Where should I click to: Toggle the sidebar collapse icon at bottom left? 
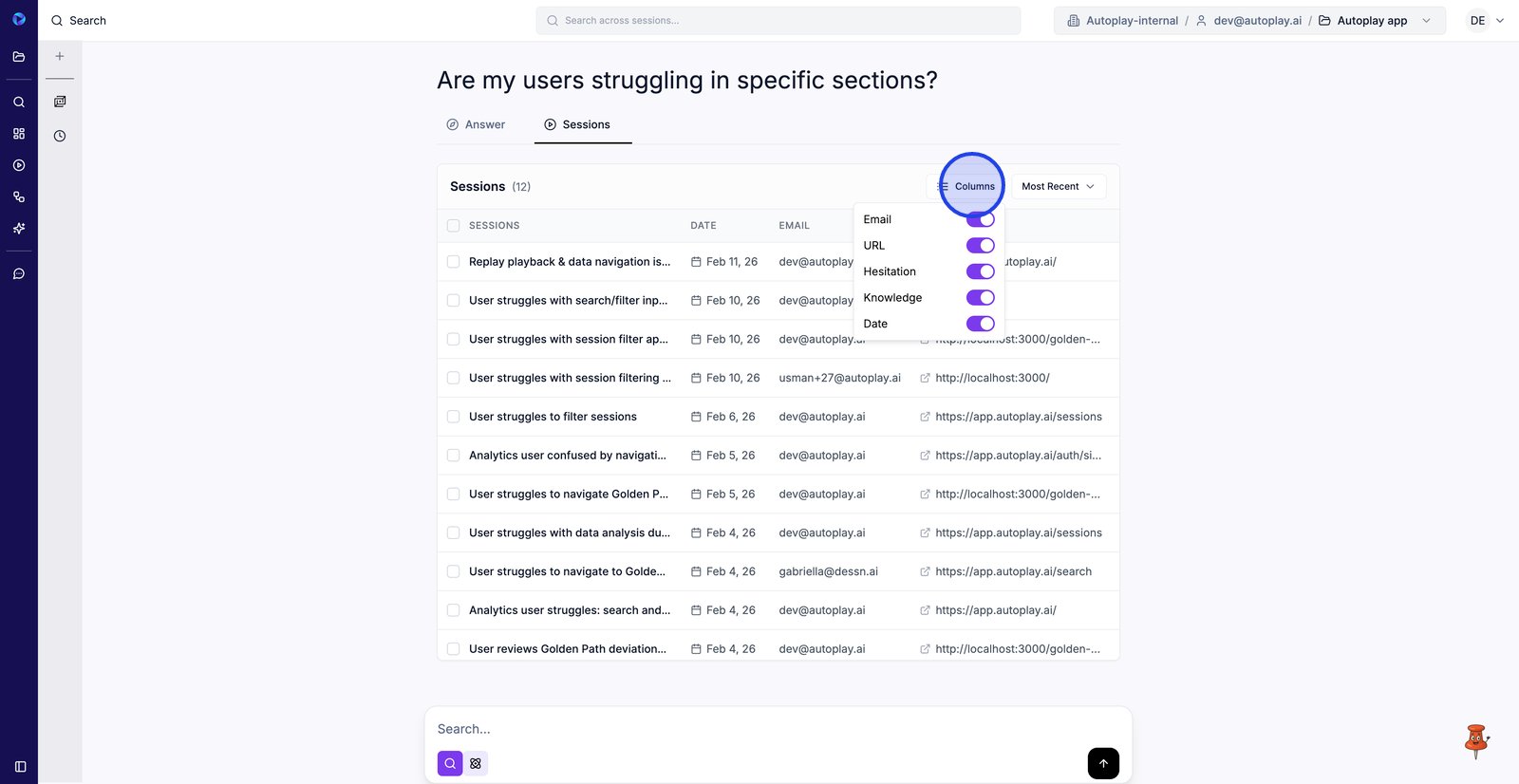coord(20,766)
